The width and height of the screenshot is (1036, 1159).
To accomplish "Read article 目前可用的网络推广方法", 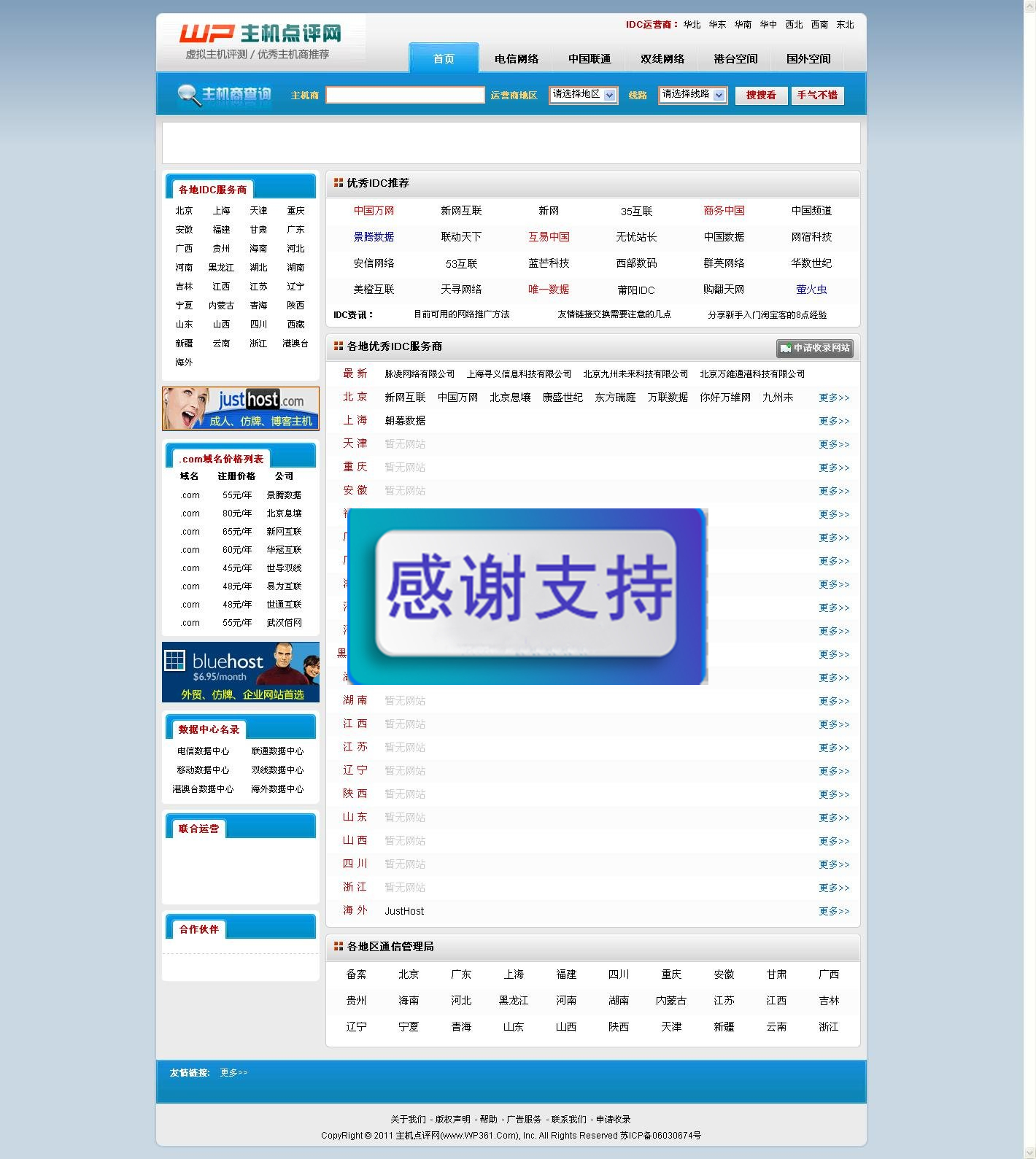I will [x=462, y=314].
